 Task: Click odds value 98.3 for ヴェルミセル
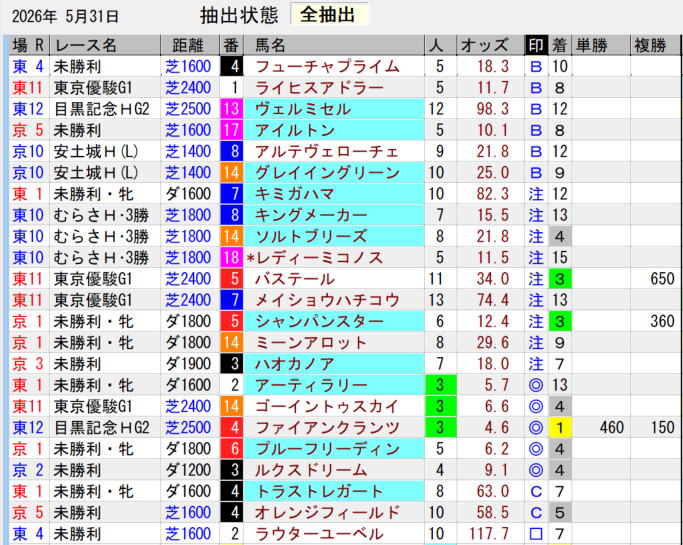pyautogui.click(x=492, y=109)
